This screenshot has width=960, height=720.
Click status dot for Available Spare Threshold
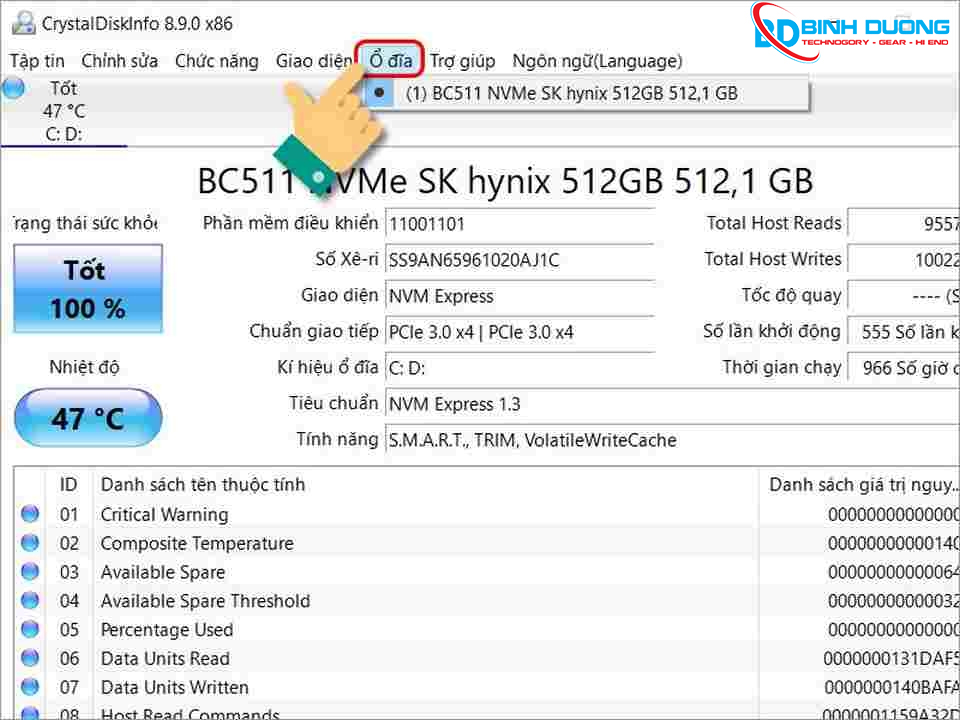pyautogui.click(x=29, y=601)
